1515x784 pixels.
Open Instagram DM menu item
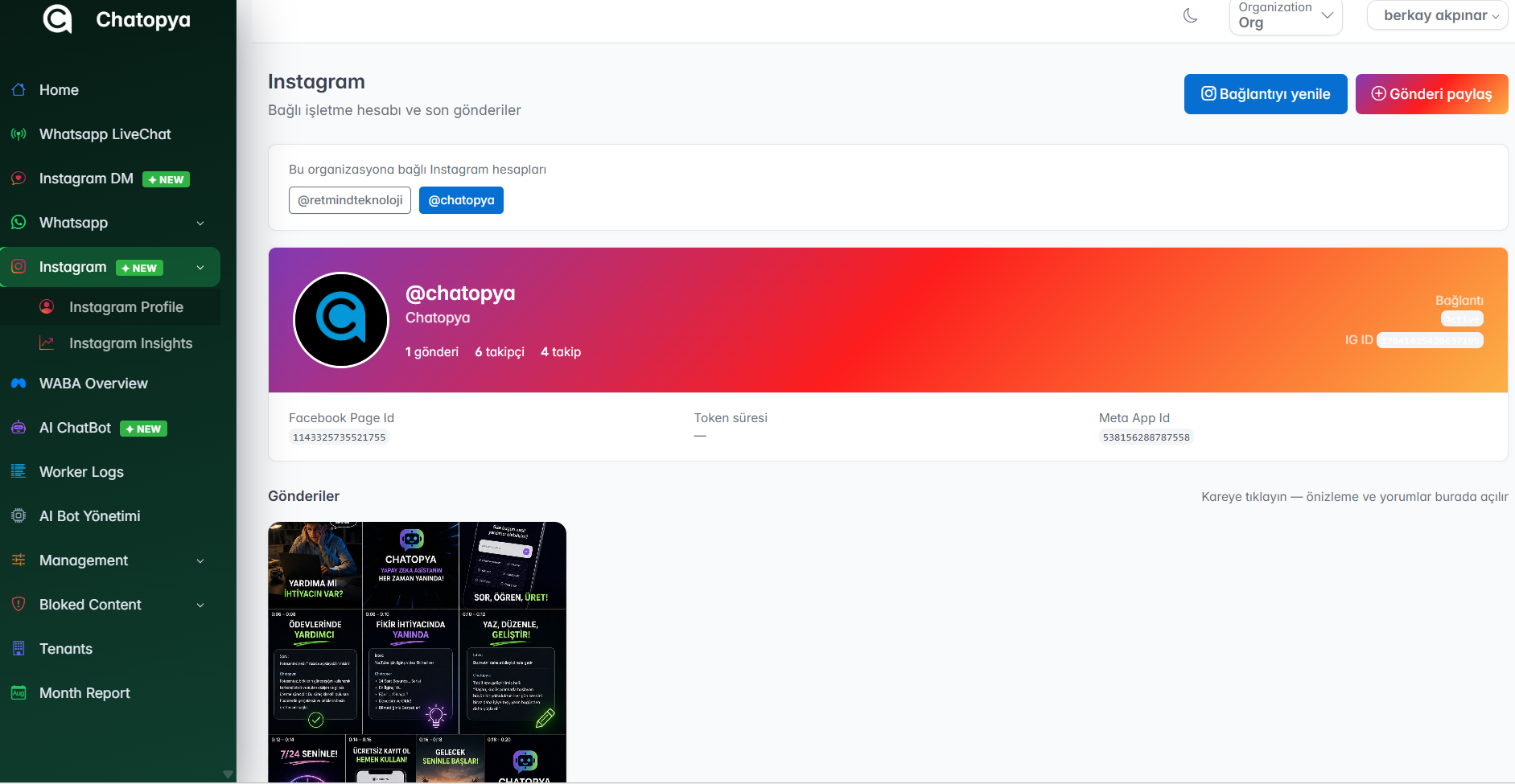[110, 178]
